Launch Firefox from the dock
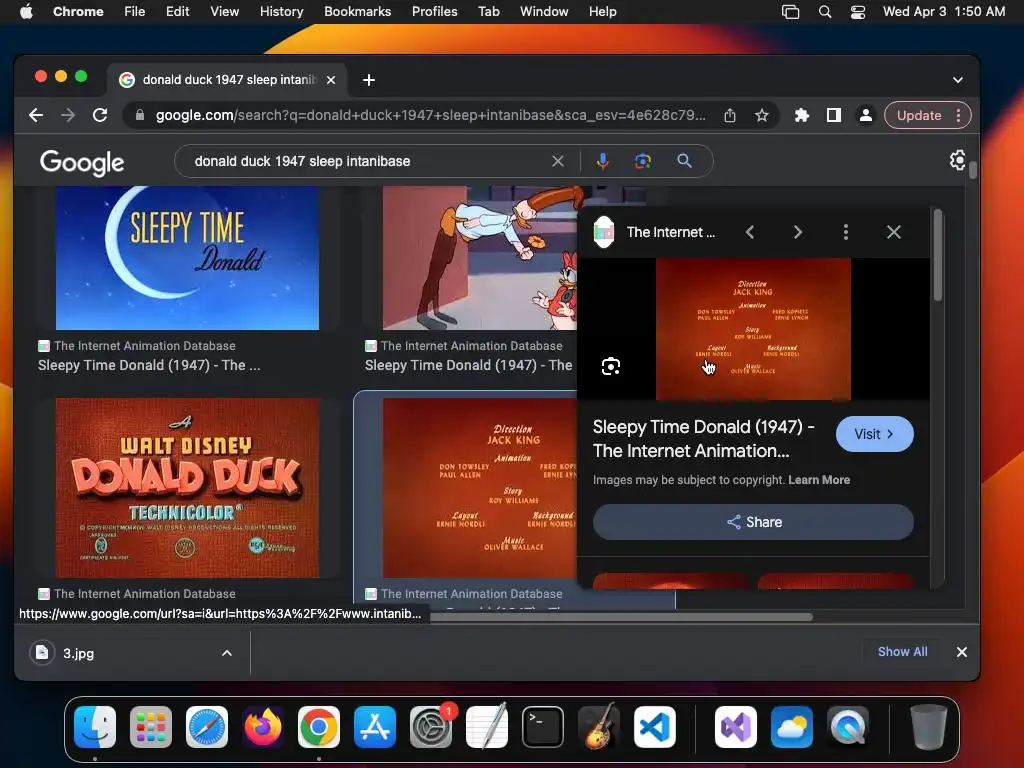 point(263,727)
